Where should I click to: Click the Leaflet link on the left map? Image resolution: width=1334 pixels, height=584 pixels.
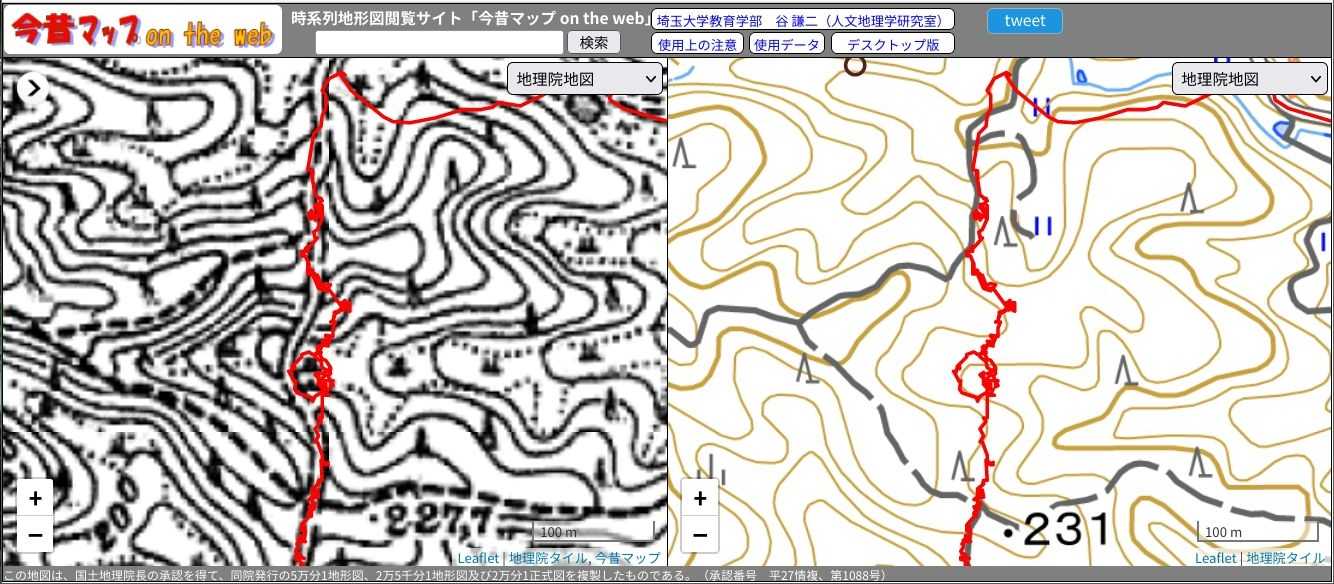478,558
